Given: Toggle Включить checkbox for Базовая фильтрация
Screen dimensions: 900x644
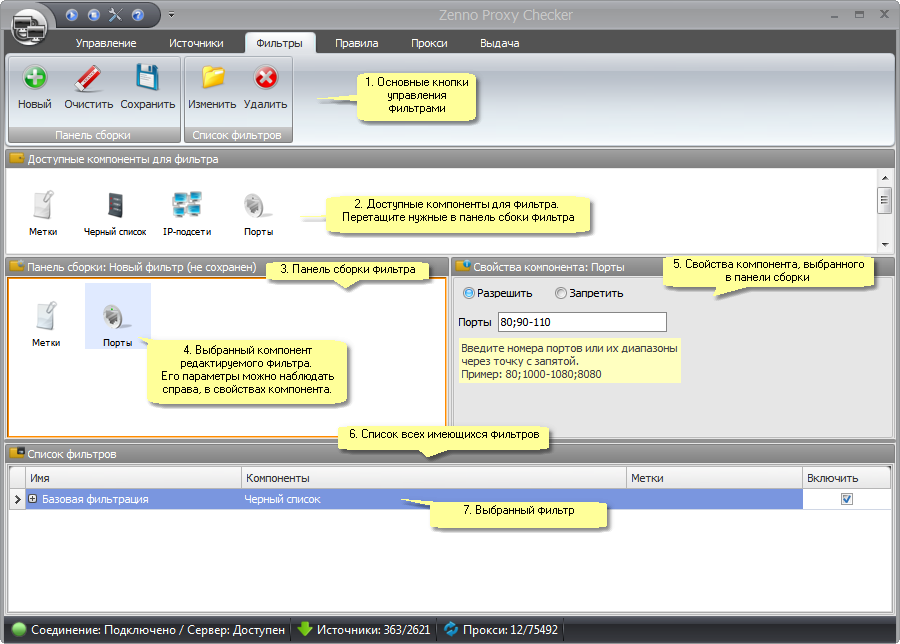Looking at the screenshot, I should tap(847, 499).
